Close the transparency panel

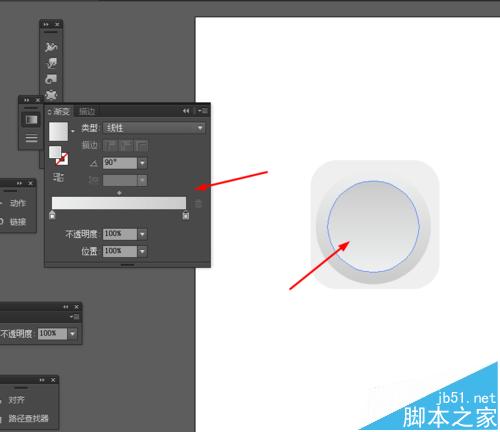tap(77, 307)
